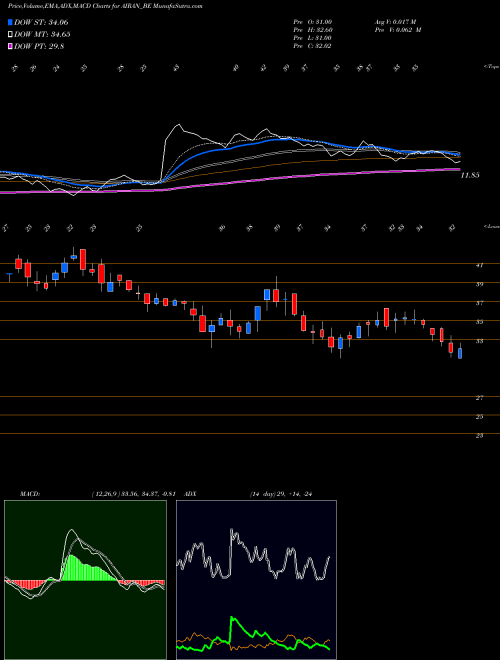Click the 'Pre C: 32.02' value
The width and height of the screenshot is (500, 660).
pos(313,46)
